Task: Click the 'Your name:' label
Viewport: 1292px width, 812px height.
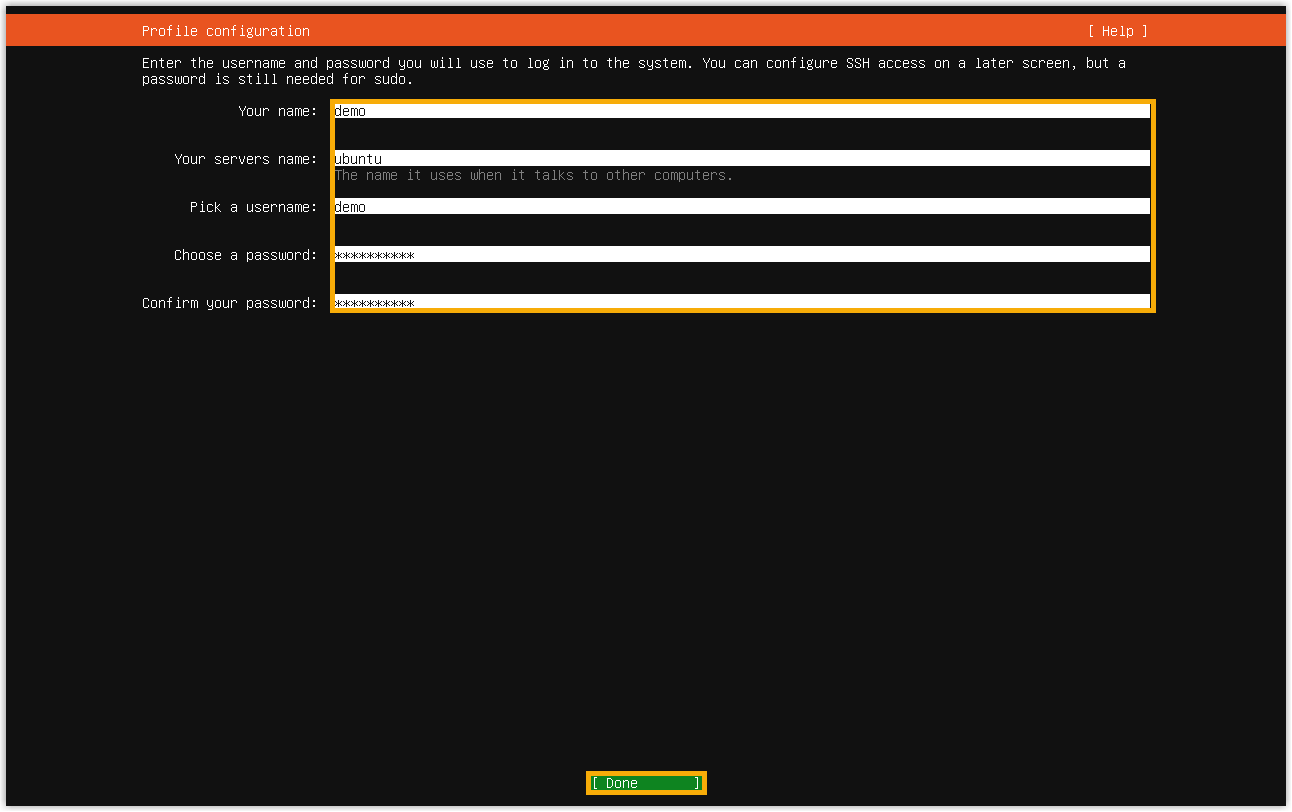Action: pos(277,111)
